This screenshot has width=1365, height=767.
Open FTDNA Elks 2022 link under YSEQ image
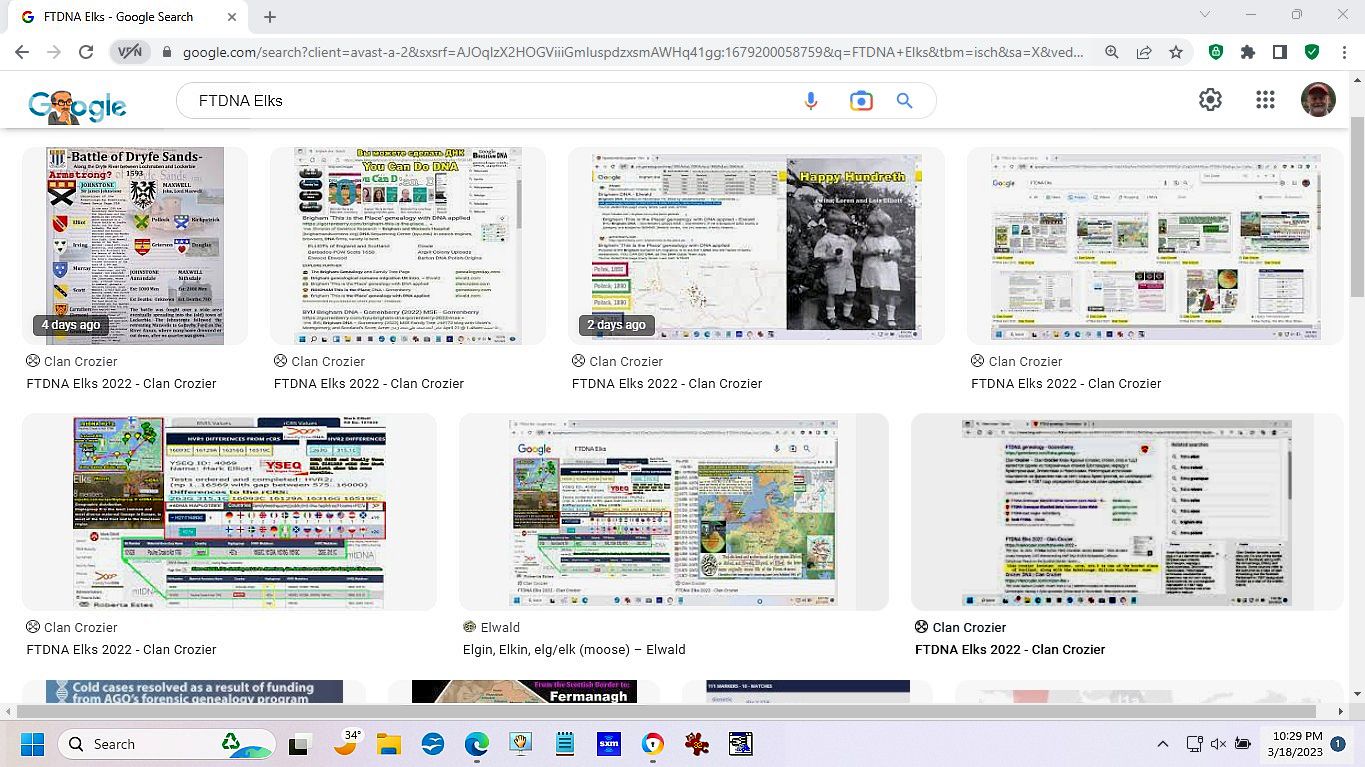click(x=121, y=649)
